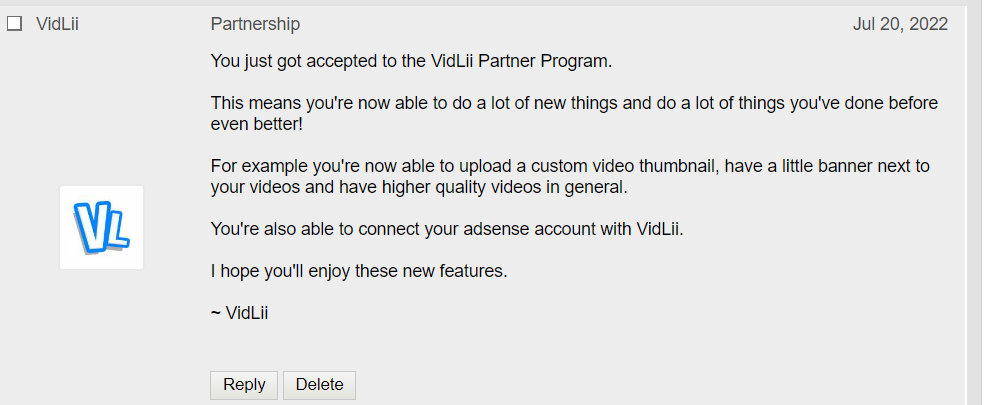The image size is (992, 405).
Task: Click the line "I hope you'll enjoy these new features"
Action: click(359, 271)
